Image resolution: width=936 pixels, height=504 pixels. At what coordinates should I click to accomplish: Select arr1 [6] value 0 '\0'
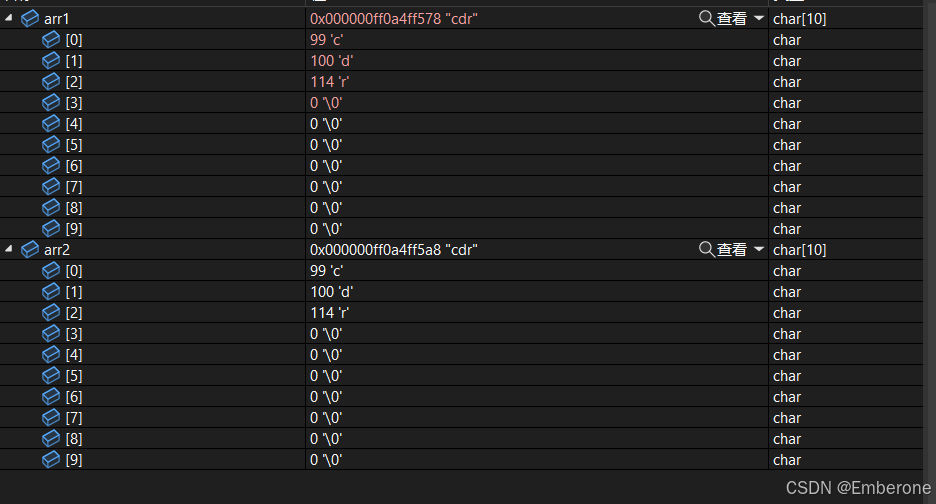326,166
